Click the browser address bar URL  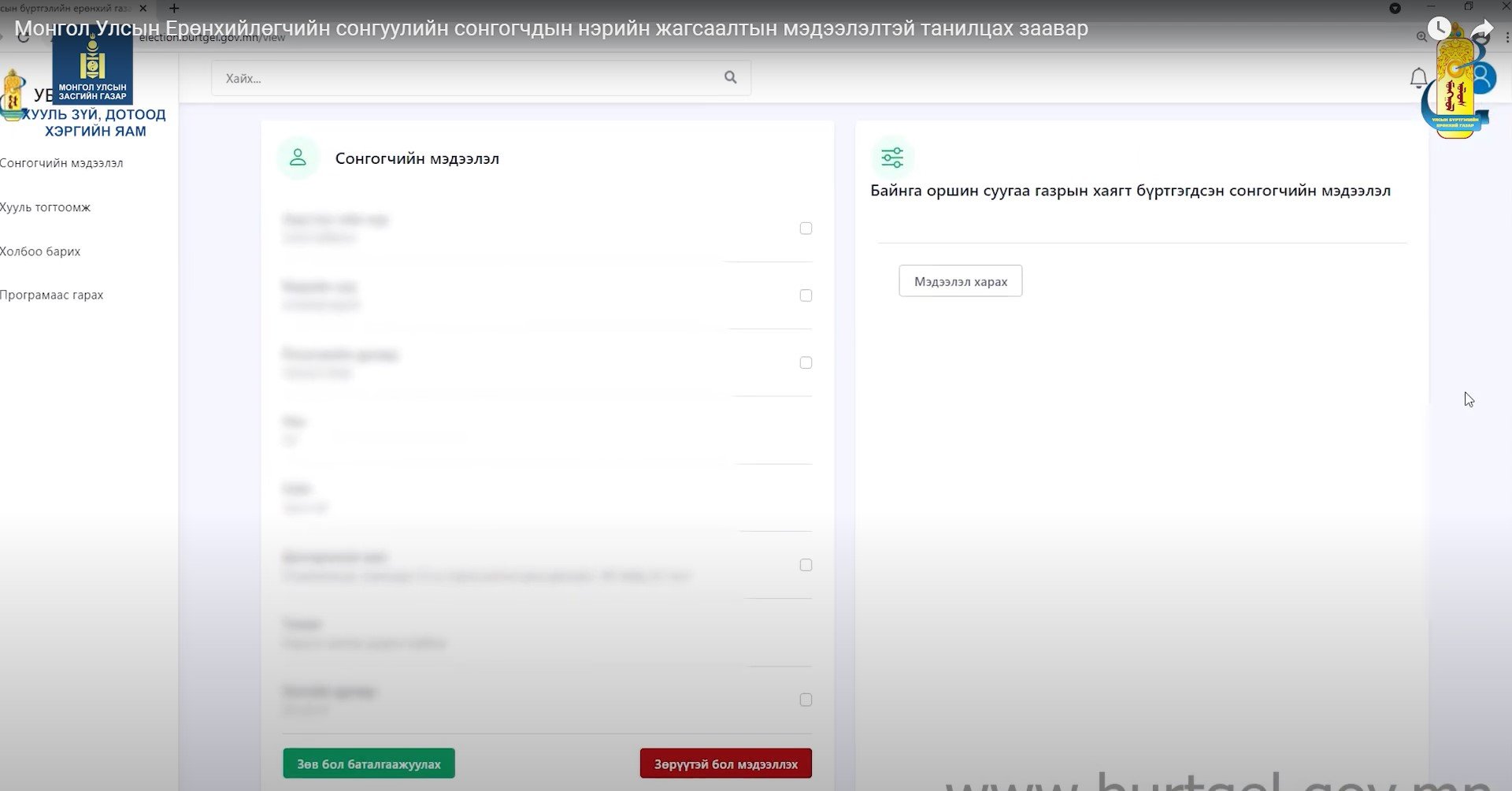click(x=213, y=37)
